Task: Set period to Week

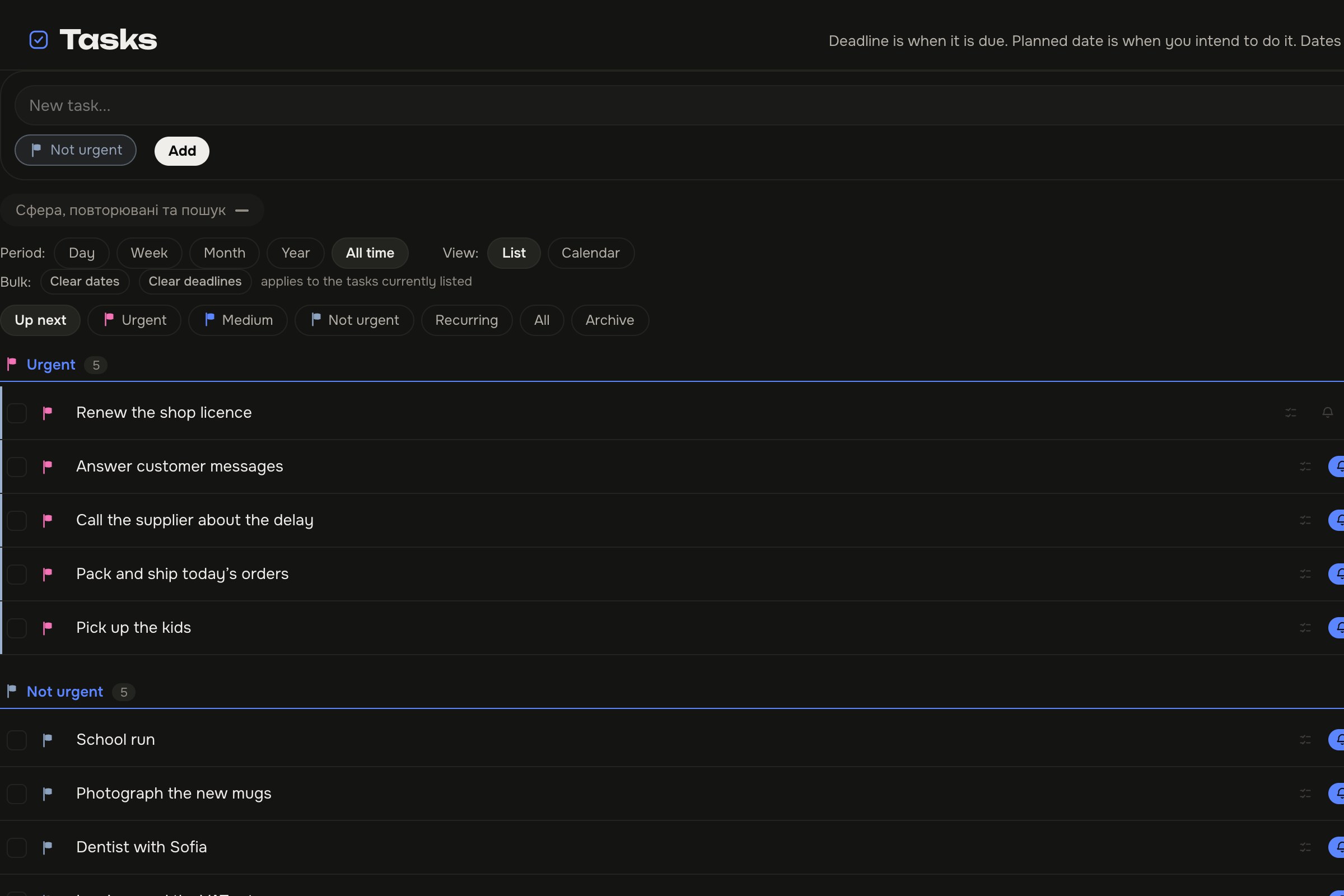Action: point(148,253)
